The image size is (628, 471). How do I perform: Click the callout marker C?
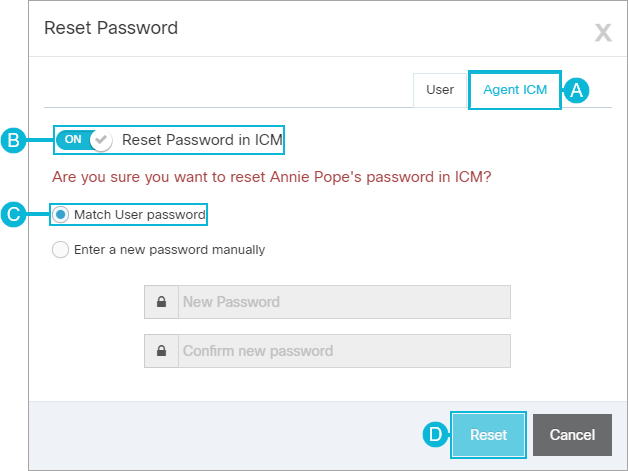(14, 214)
